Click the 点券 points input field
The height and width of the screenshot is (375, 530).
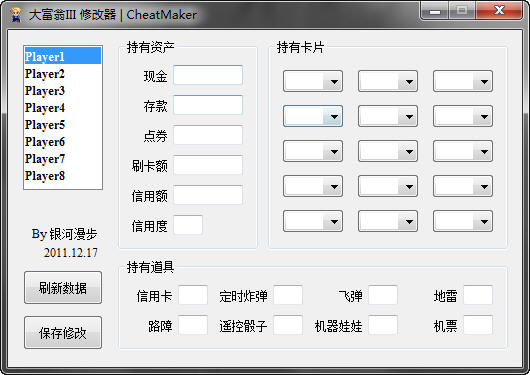(208, 135)
